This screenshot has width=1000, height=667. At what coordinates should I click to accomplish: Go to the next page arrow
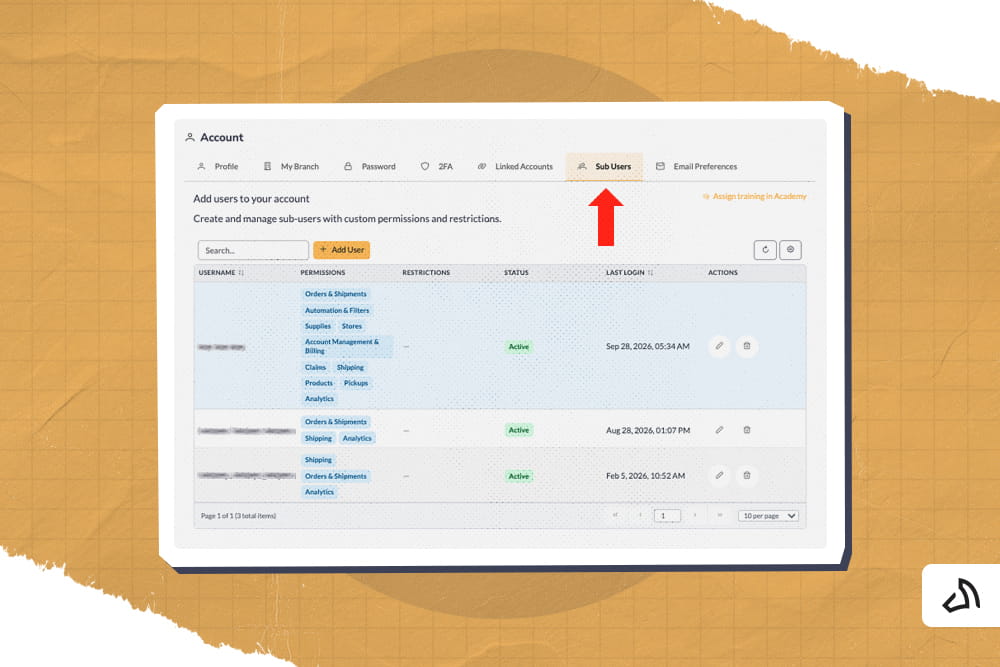695,515
